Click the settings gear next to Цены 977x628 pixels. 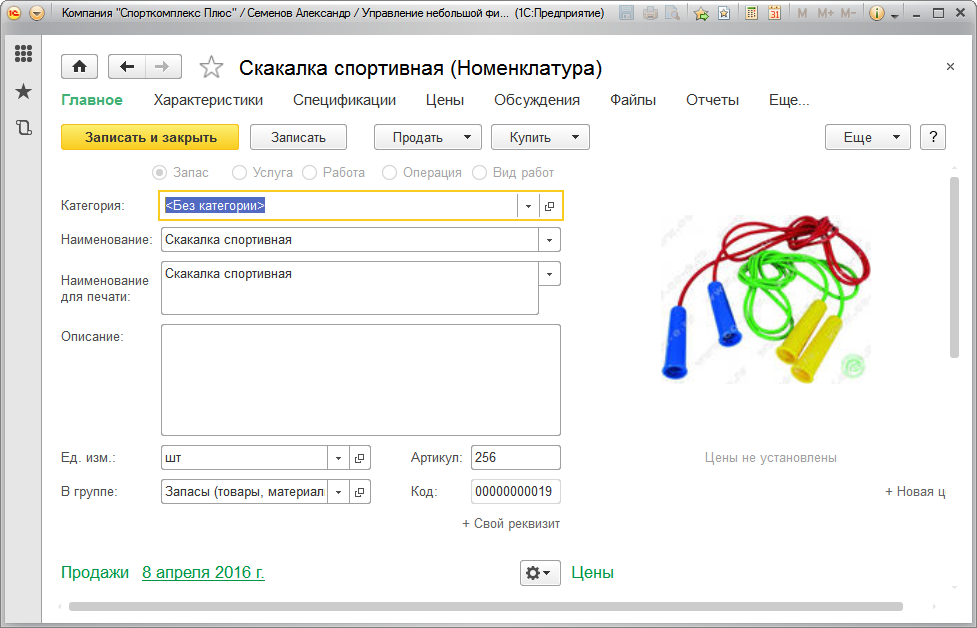539,573
